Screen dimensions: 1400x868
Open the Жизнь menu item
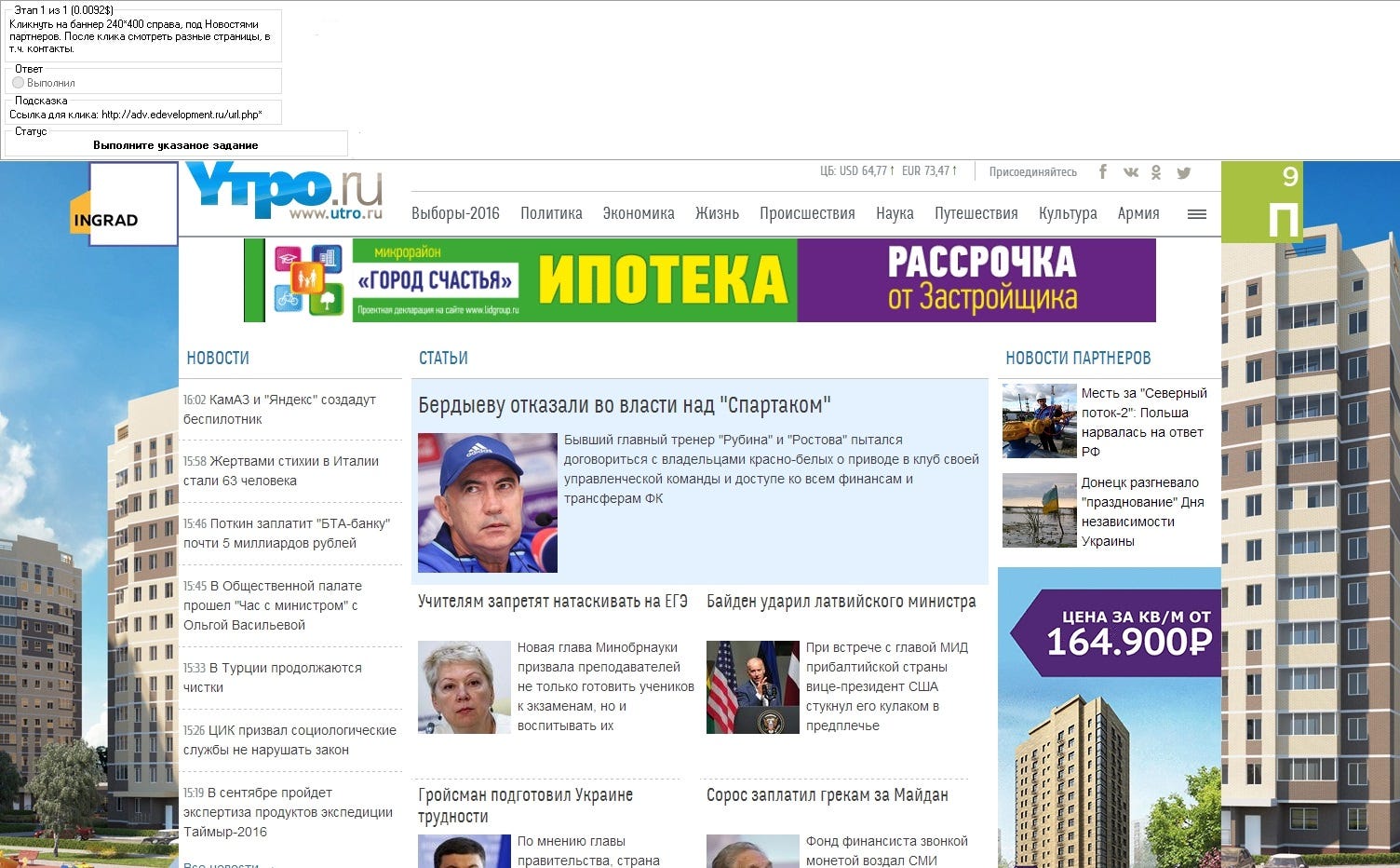point(717,213)
